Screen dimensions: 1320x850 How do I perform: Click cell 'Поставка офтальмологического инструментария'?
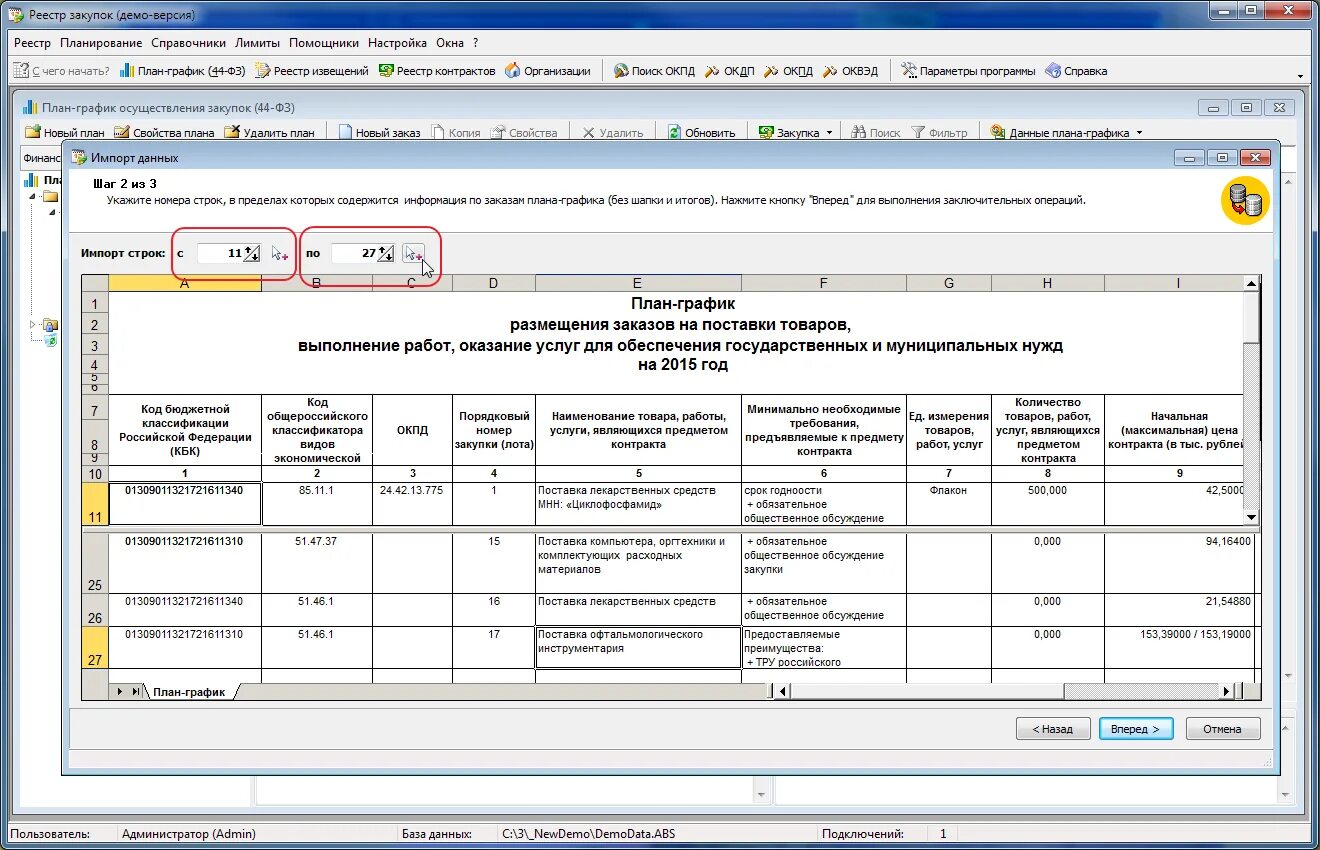pos(638,647)
